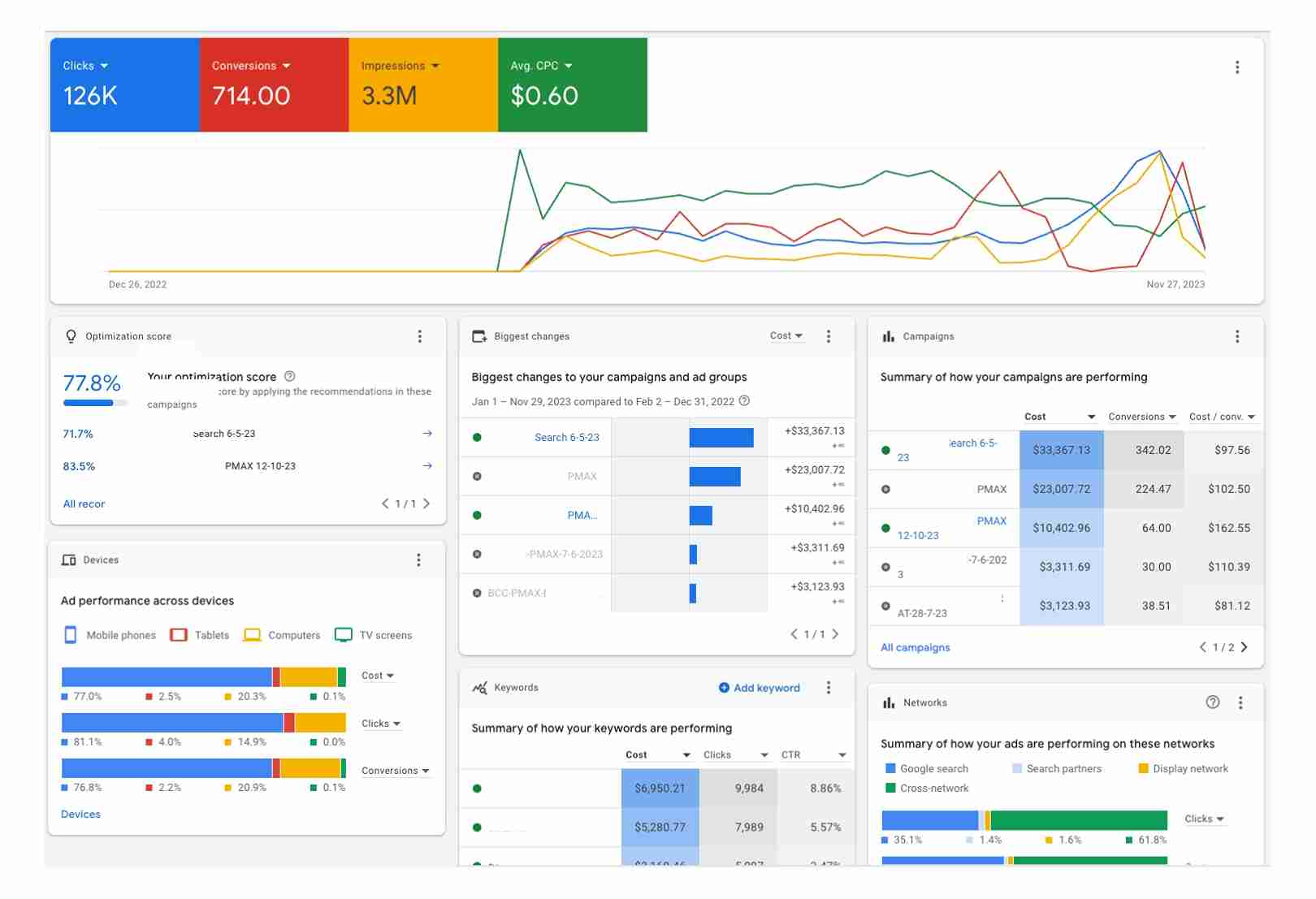Click the Keywords panel icon
This screenshot has height=899, width=1316.
tap(480, 687)
